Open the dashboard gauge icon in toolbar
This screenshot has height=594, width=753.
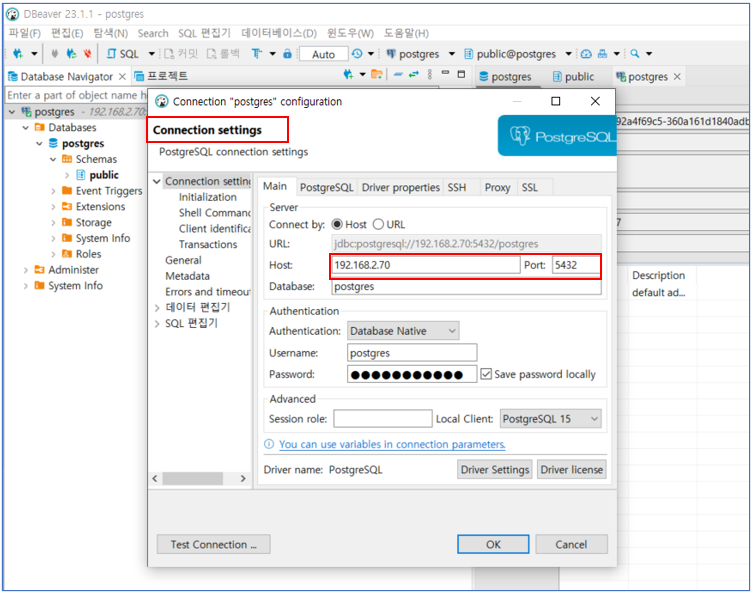click(x=586, y=54)
